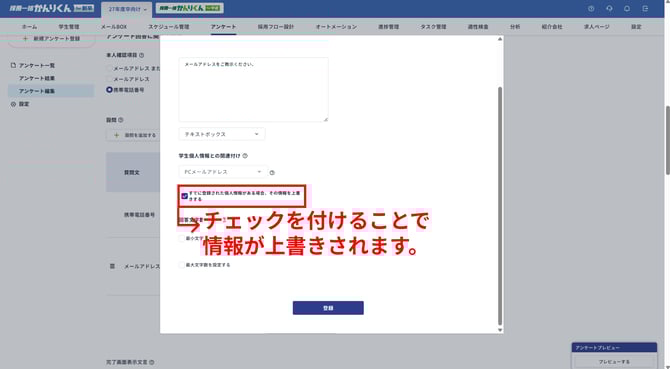Open the 学生管理 menu
Screen dimensions: 670x369
69,26
